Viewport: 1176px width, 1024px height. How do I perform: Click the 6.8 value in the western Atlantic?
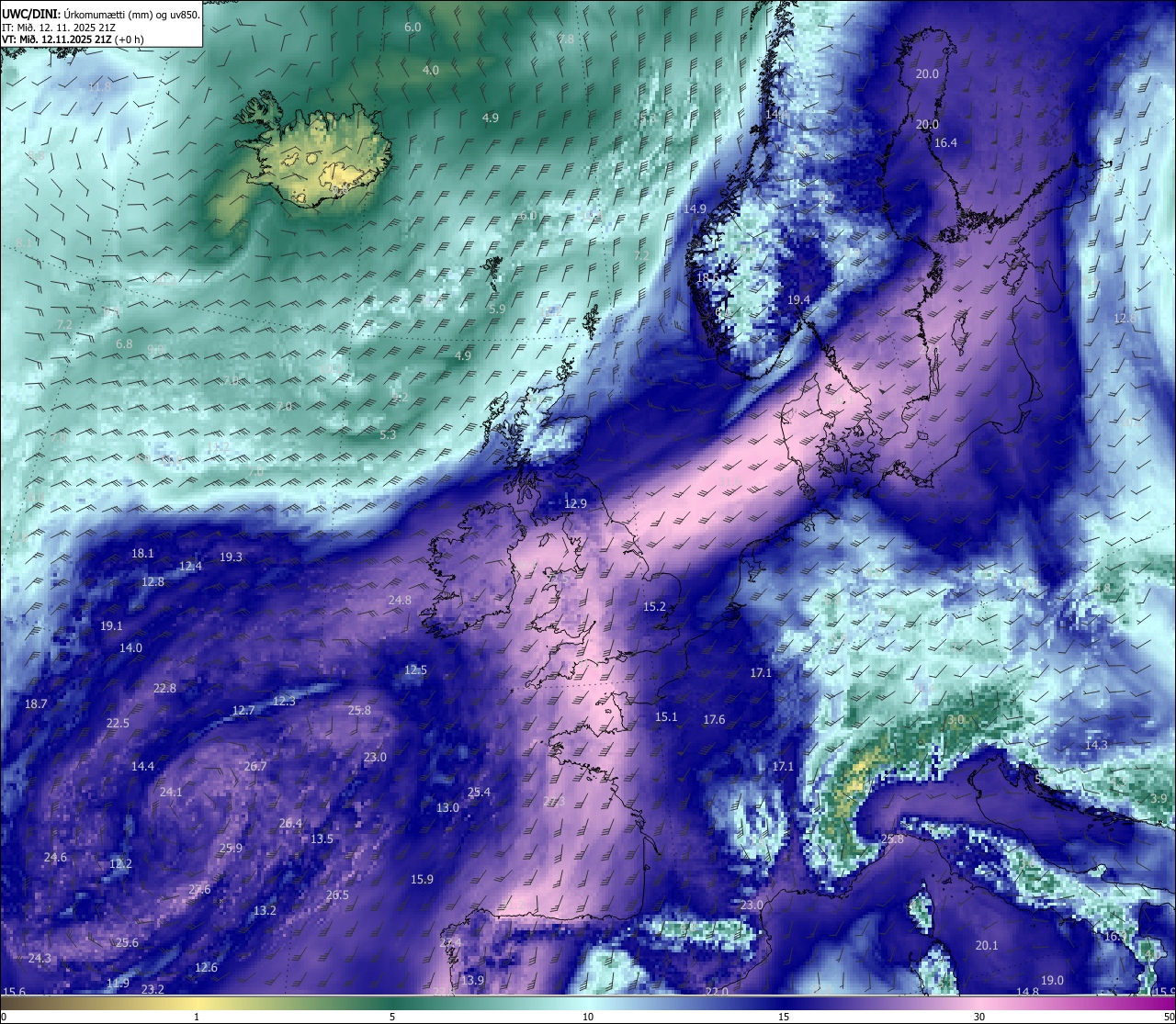click(x=124, y=344)
